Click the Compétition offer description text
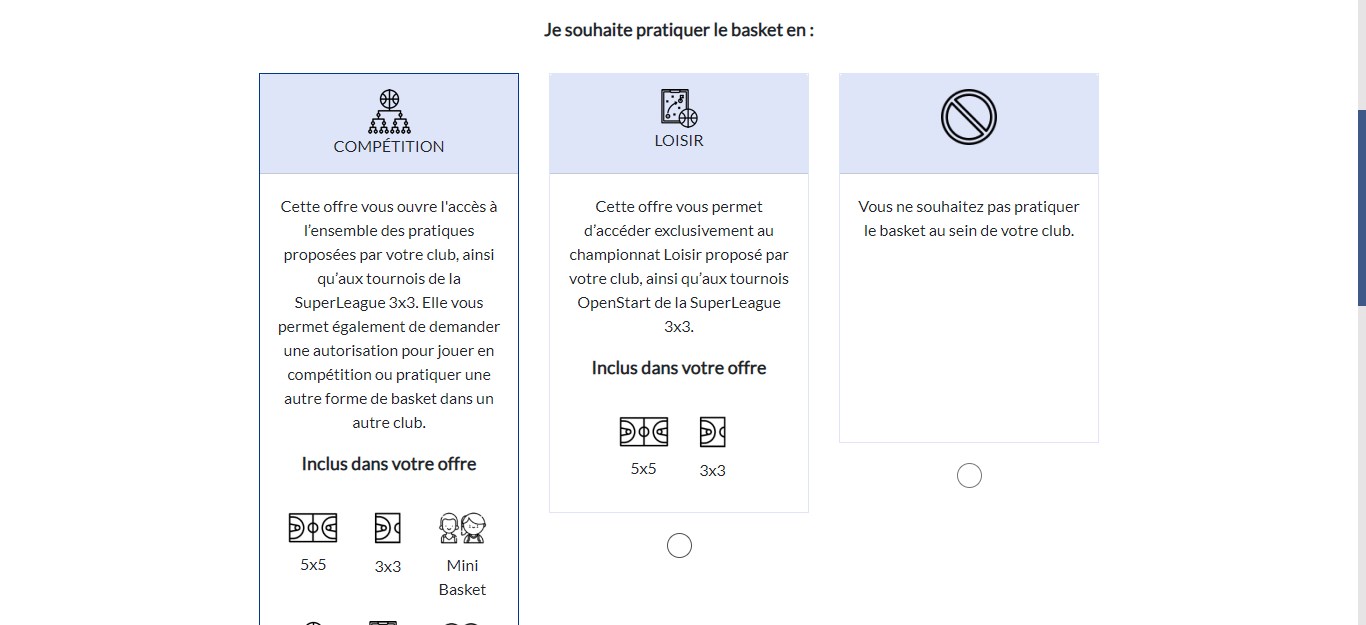The height and width of the screenshot is (625, 1366). (389, 314)
